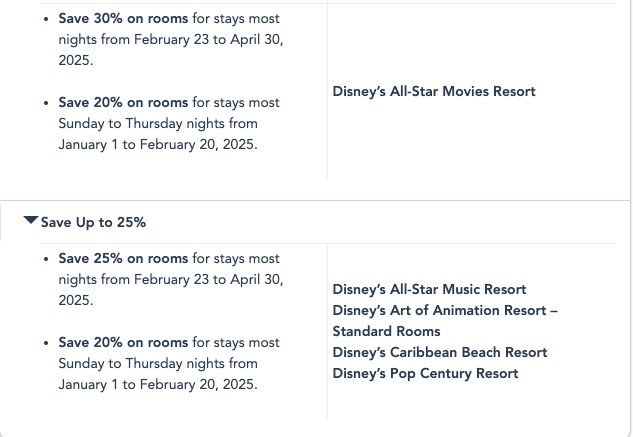Click January 1 to February 20 in the bottom section
The height and width of the screenshot is (437, 633).
157,384
